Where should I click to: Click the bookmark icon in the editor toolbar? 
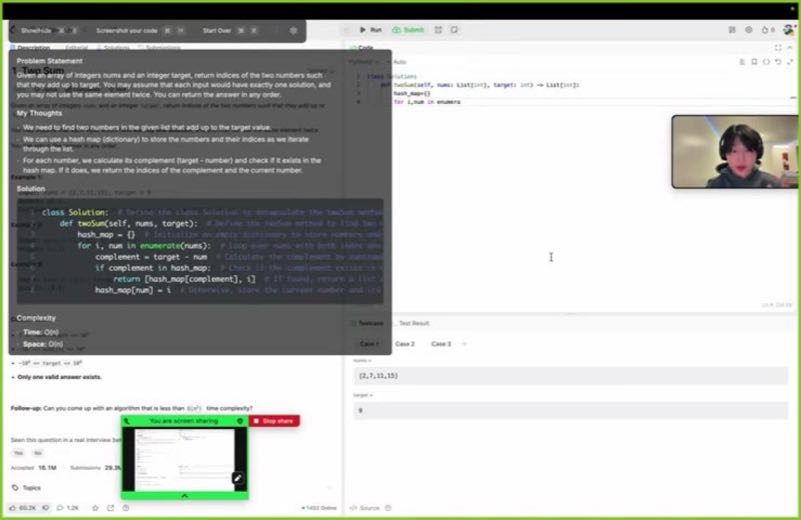[x=754, y=62]
